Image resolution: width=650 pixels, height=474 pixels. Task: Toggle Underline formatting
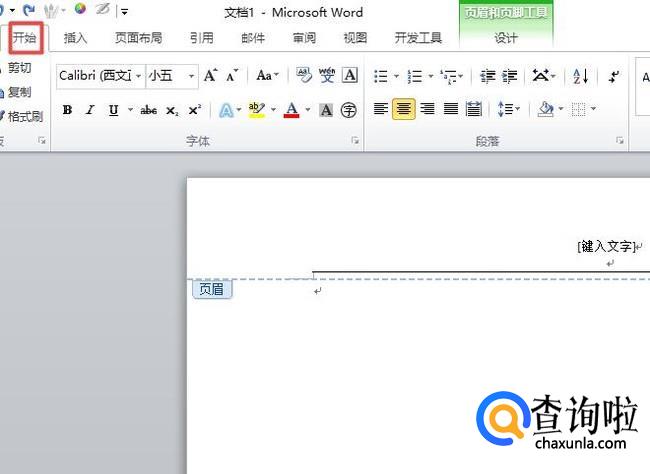coord(113,110)
